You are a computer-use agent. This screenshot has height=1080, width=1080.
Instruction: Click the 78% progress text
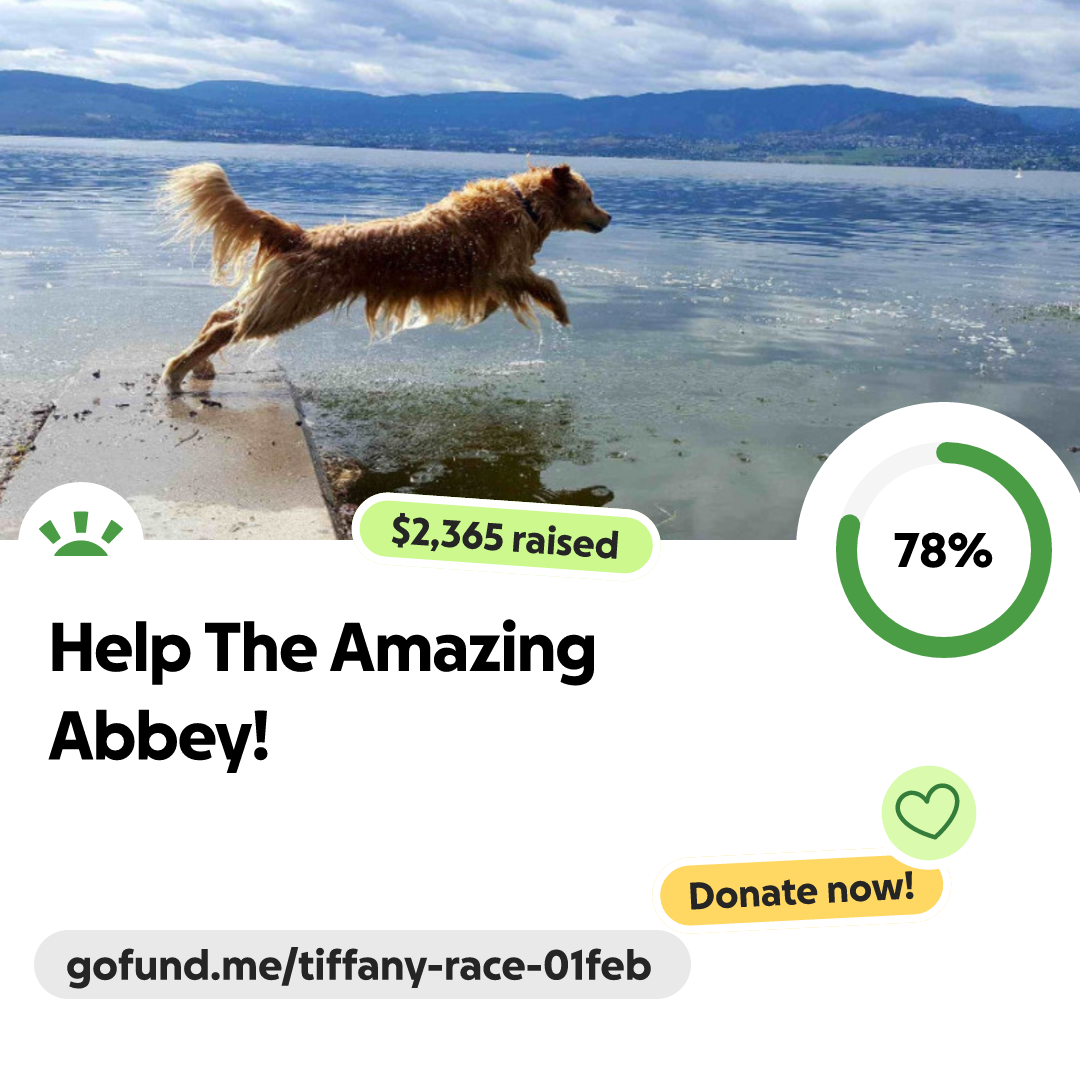click(943, 551)
